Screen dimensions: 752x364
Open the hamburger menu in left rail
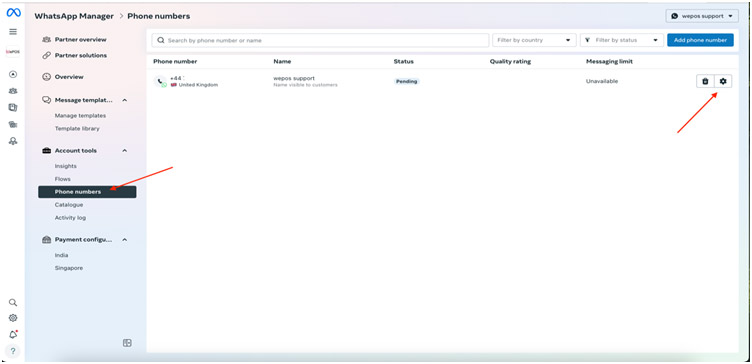(13, 32)
